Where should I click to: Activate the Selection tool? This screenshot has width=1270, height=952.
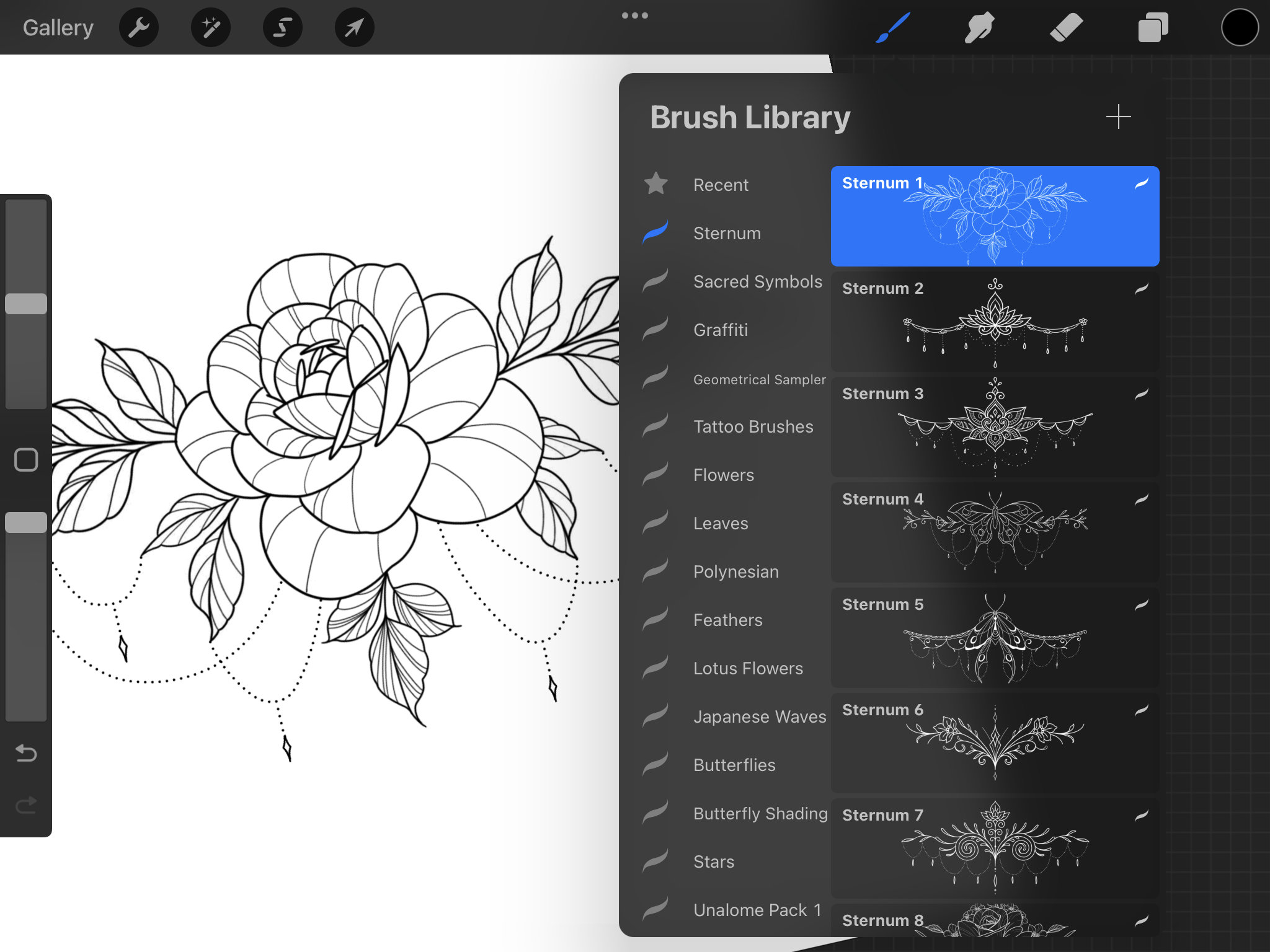[x=283, y=27]
